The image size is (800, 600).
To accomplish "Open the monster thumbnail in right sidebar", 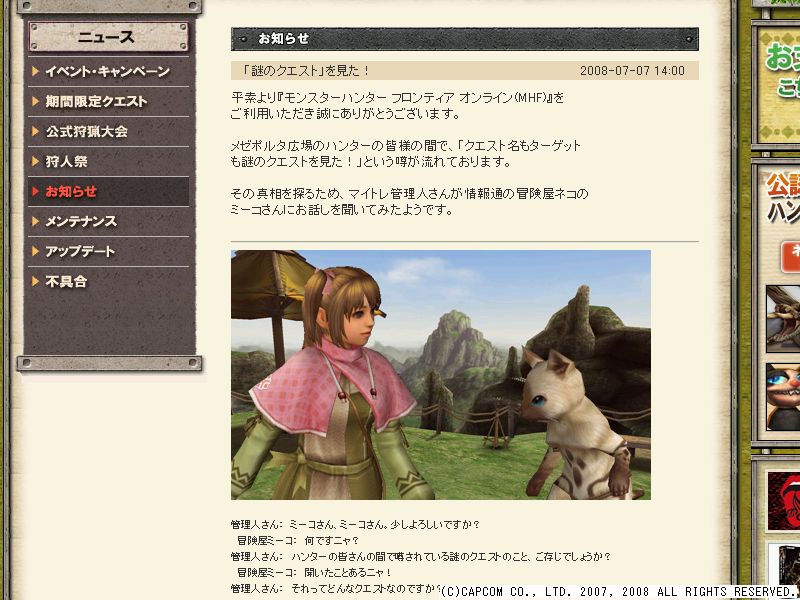I will pyautogui.click(x=783, y=319).
